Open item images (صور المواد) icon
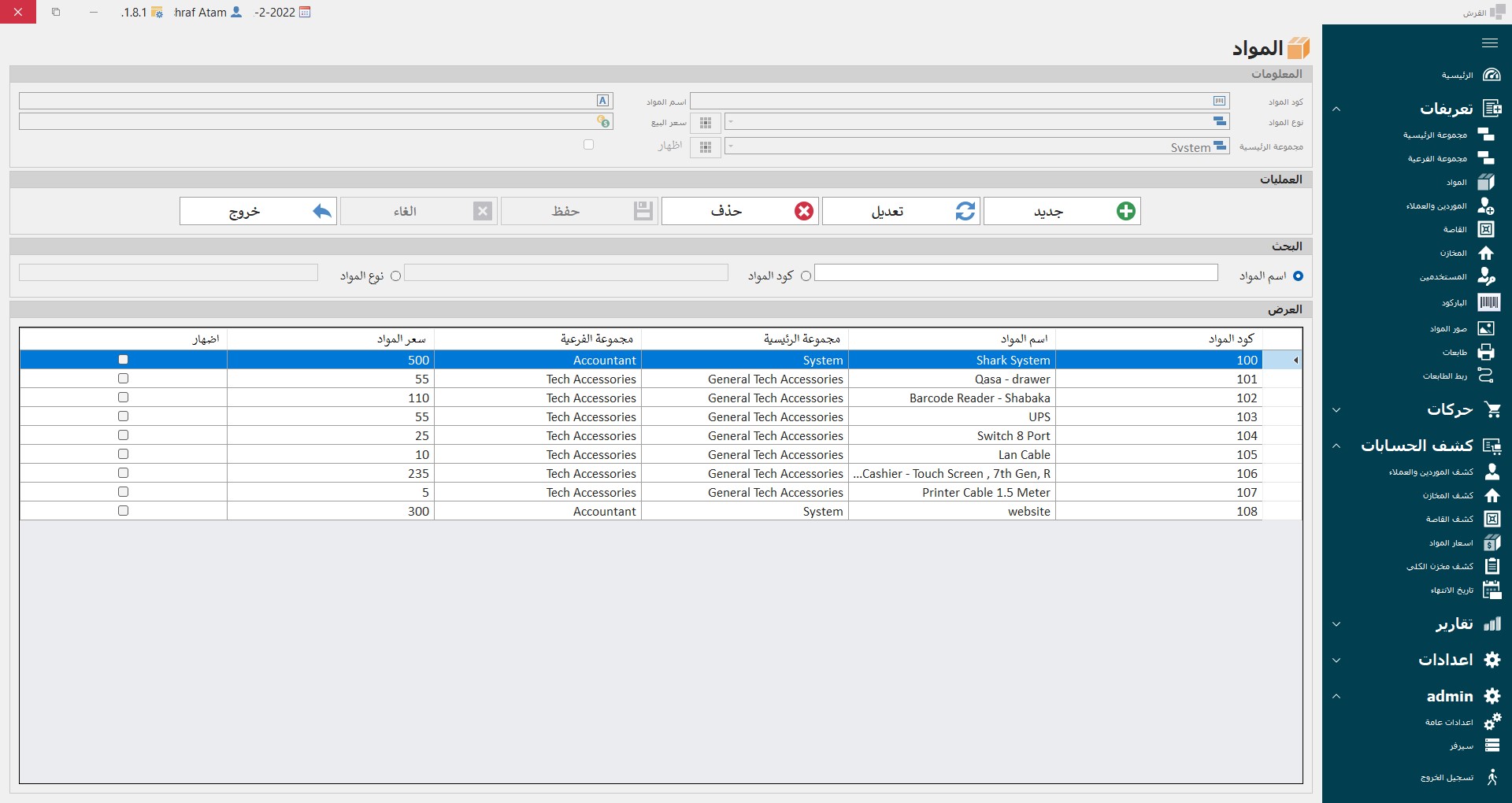The image size is (1512, 803). pyautogui.click(x=1486, y=329)
